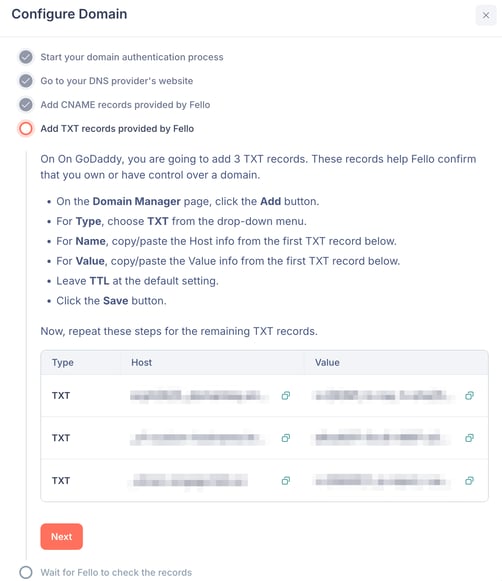
Task: Copy the second TXT record host
Action: pyautogui.click(x=285, y=438)
